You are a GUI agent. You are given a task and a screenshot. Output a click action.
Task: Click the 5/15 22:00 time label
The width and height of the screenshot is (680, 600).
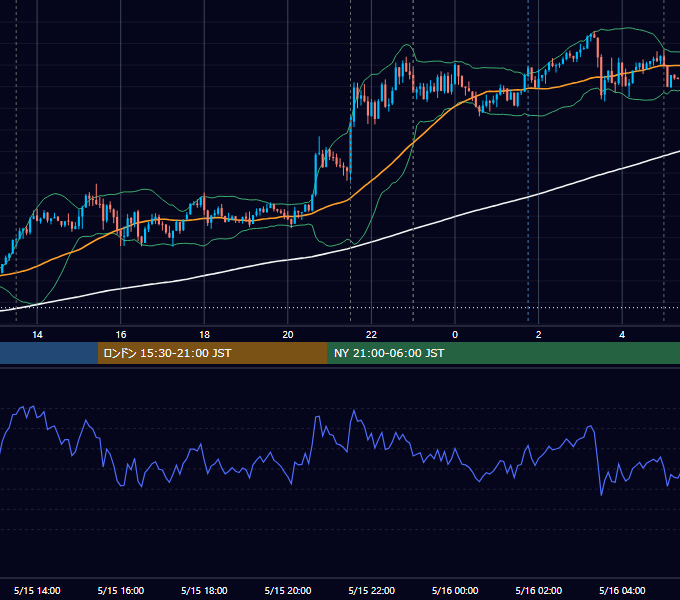click(x=372, y=590)
